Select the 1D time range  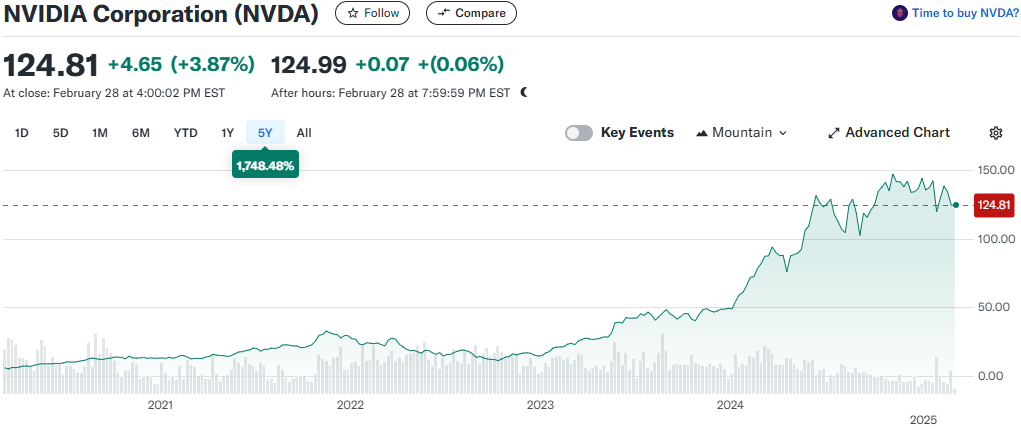(22, 133)
